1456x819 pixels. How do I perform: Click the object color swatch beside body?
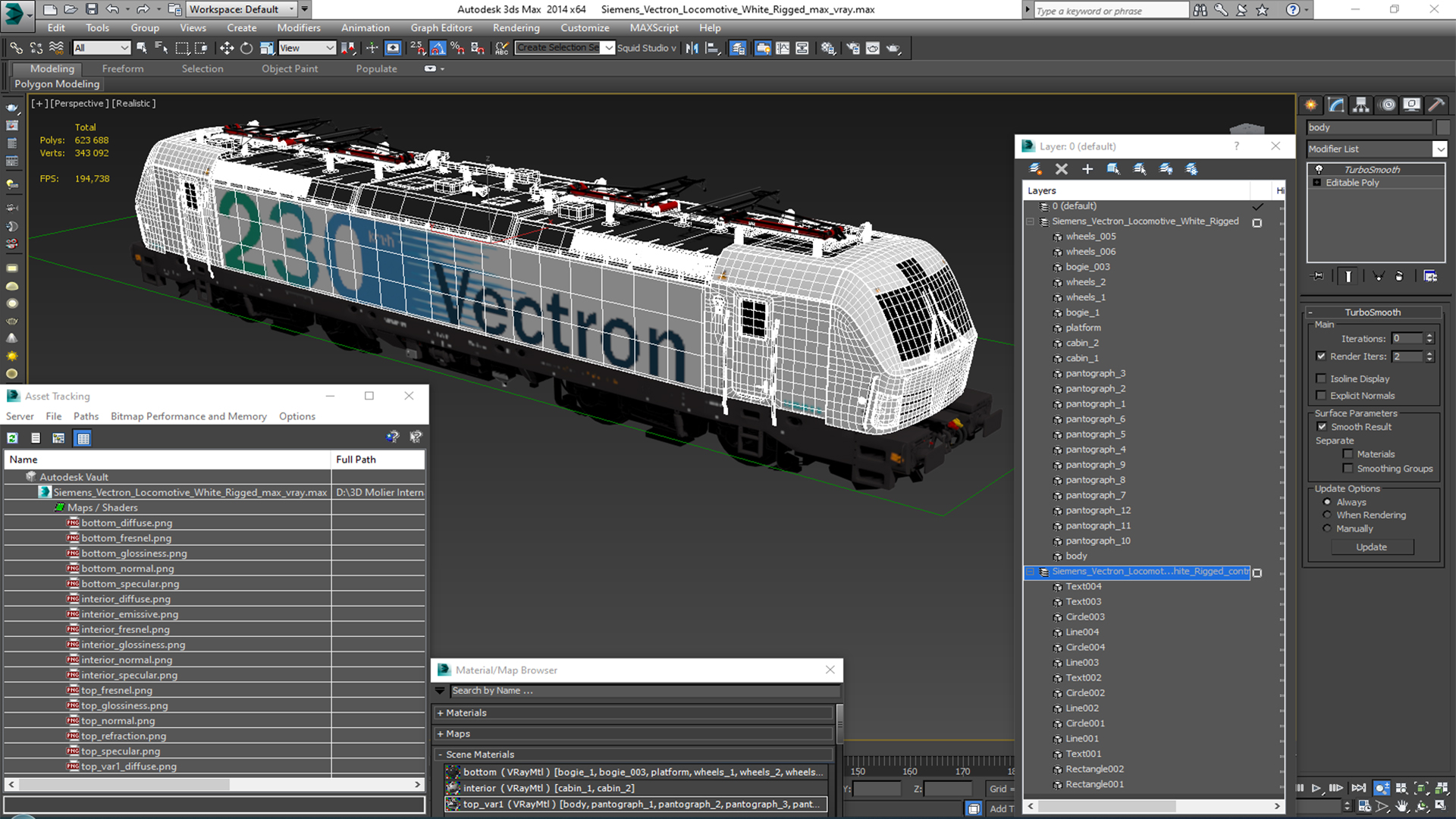pyautogui.click(x=1443, y=127)
